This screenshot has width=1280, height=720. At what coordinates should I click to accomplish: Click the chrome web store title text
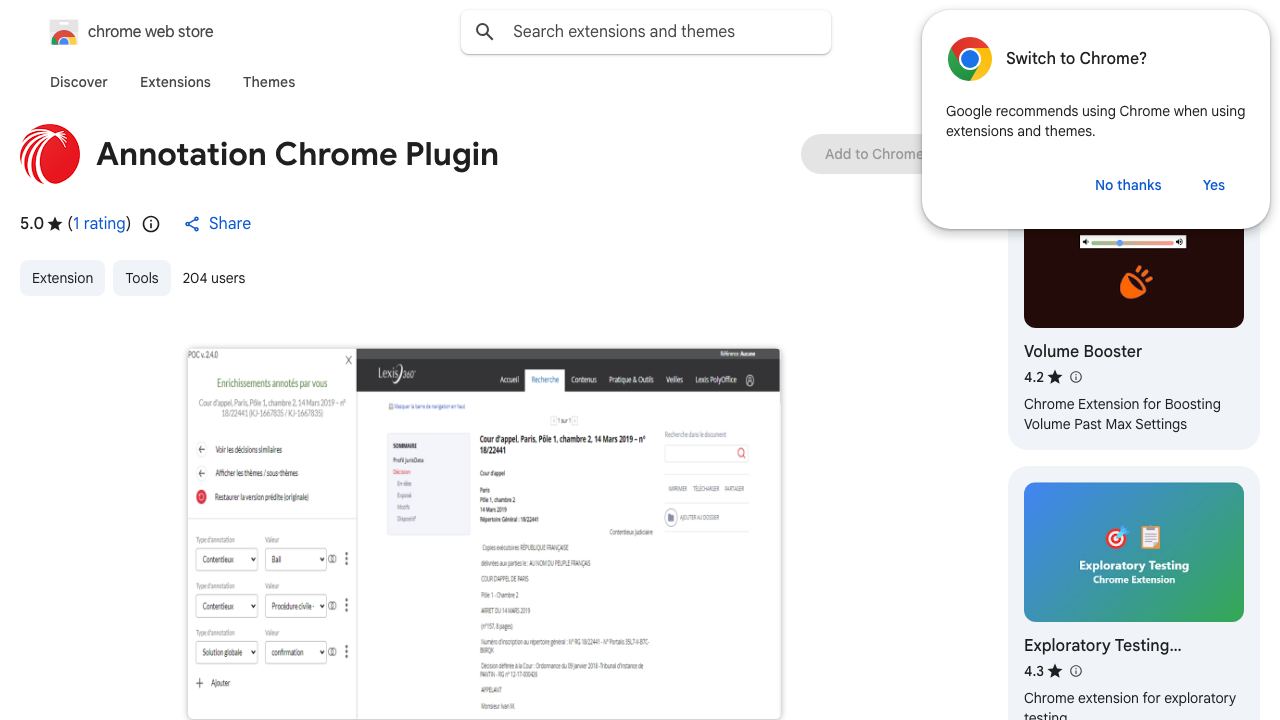point(151,32)
